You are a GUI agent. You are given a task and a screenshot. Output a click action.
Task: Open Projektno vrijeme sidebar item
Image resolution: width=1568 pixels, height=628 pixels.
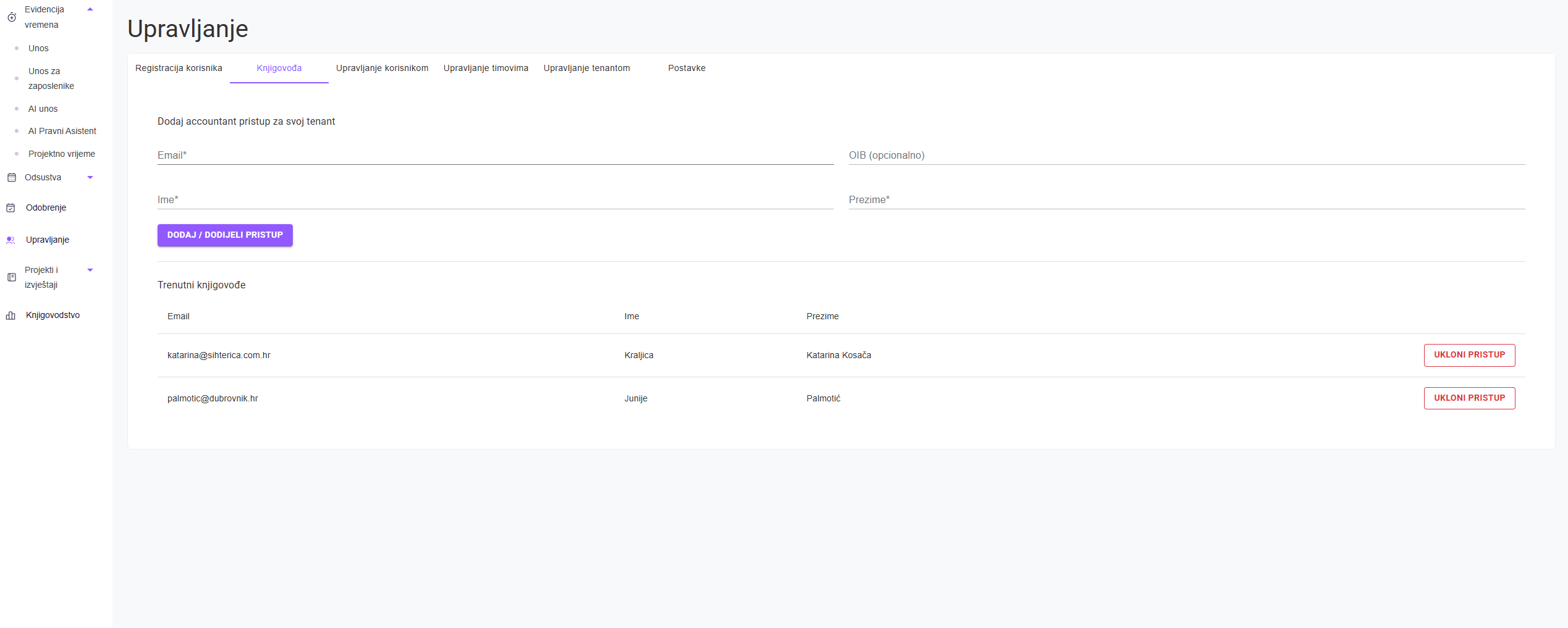[x=62, y=154]
